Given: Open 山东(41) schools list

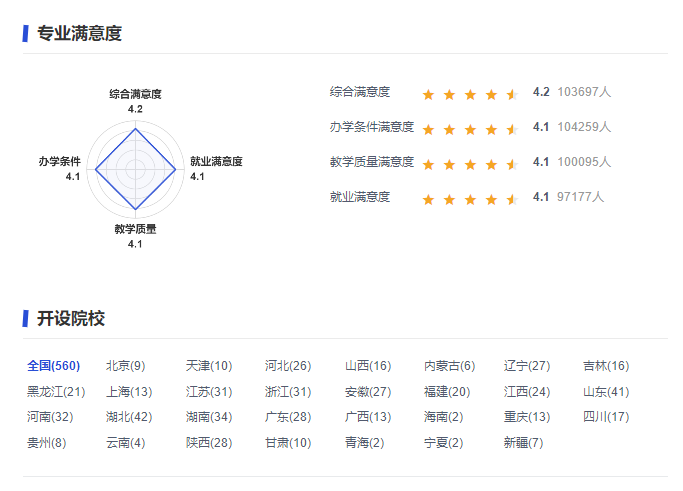Looking at the screenshot, I should [606, 392].
